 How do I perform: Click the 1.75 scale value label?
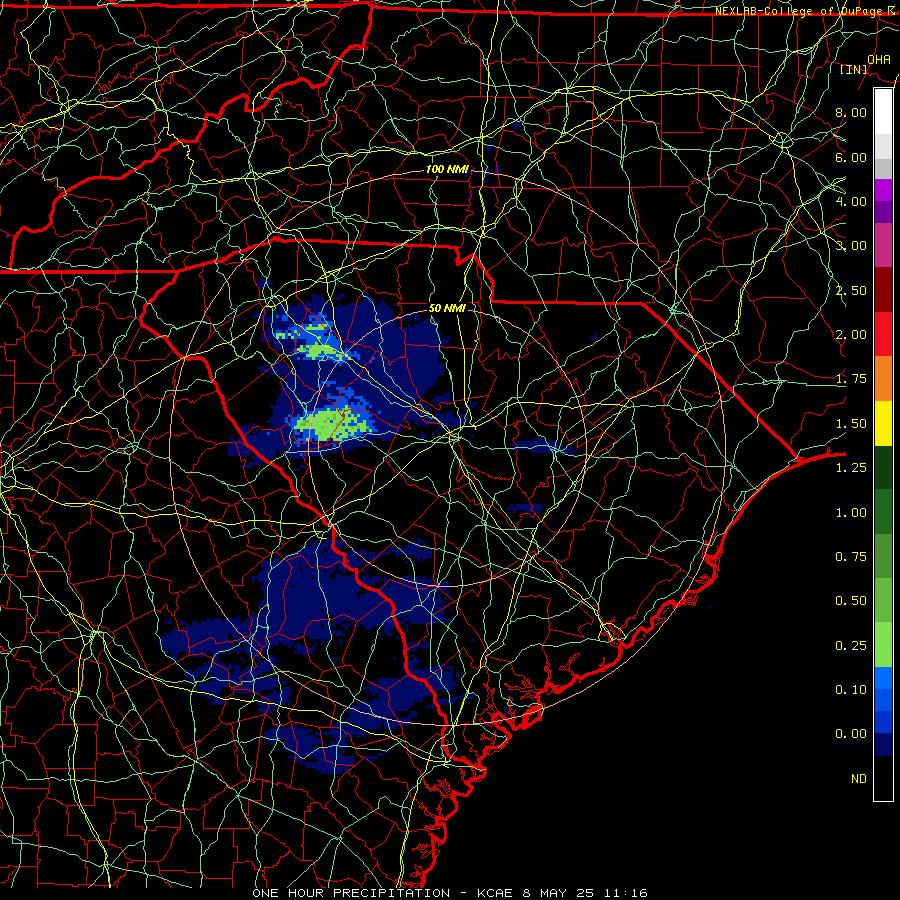click(851, 379)
